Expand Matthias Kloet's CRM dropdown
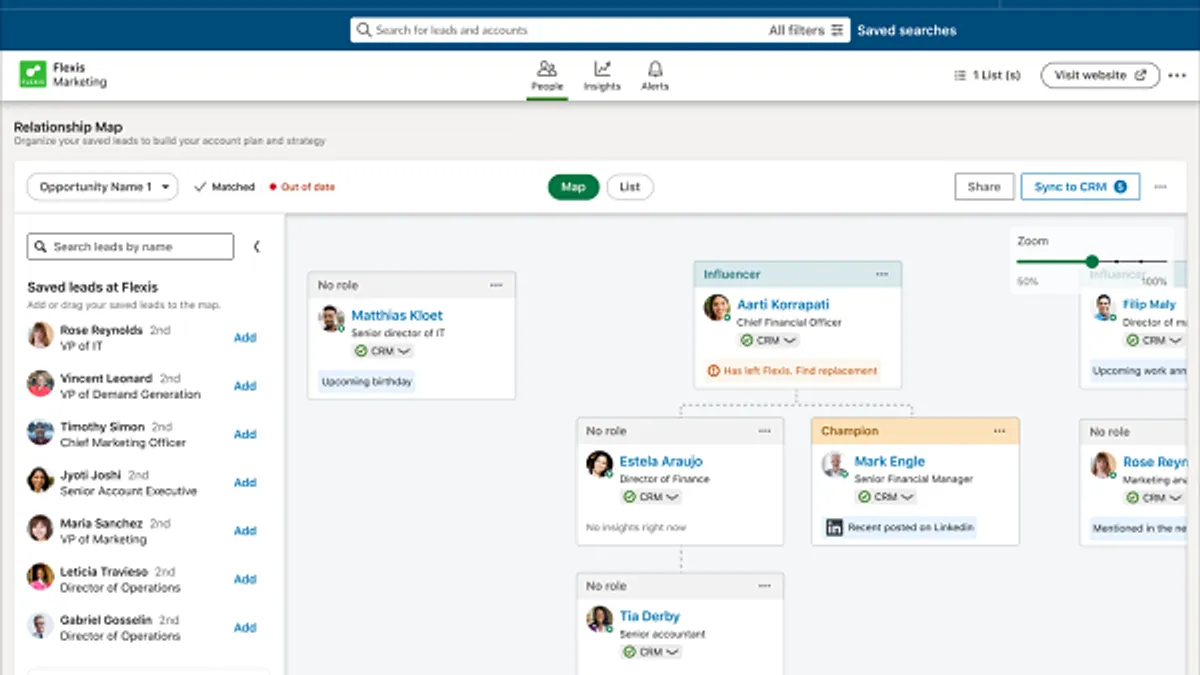Image resolution: width=1200 pixels, height=675 pixels. coord(382,351)
